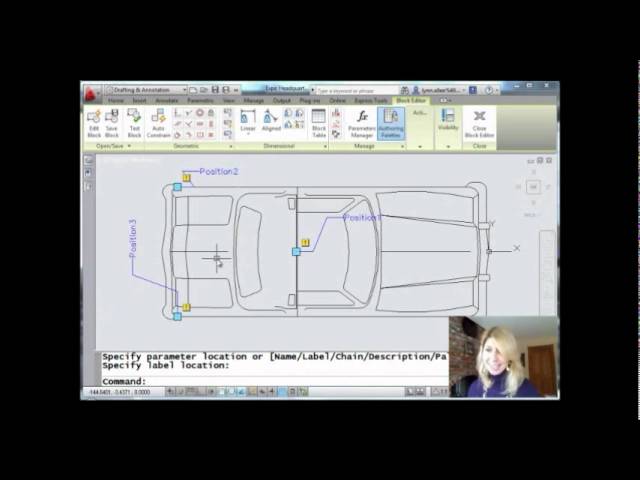Image resolution: width=640 pixels, height=480 pixels.
Task: Toggle the Authoring Palettes button
Action: [391, 121]
